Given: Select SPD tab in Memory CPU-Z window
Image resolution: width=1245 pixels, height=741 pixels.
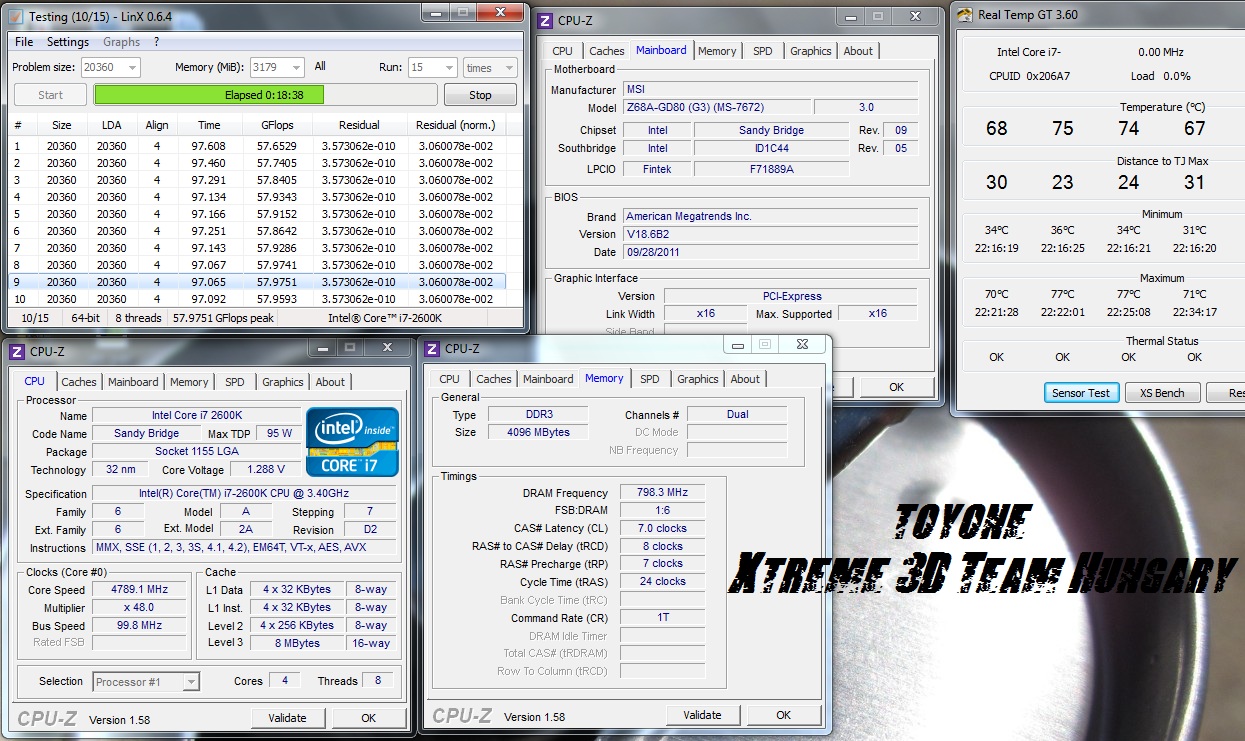Looking at the screenshot, I should (649, 379).
